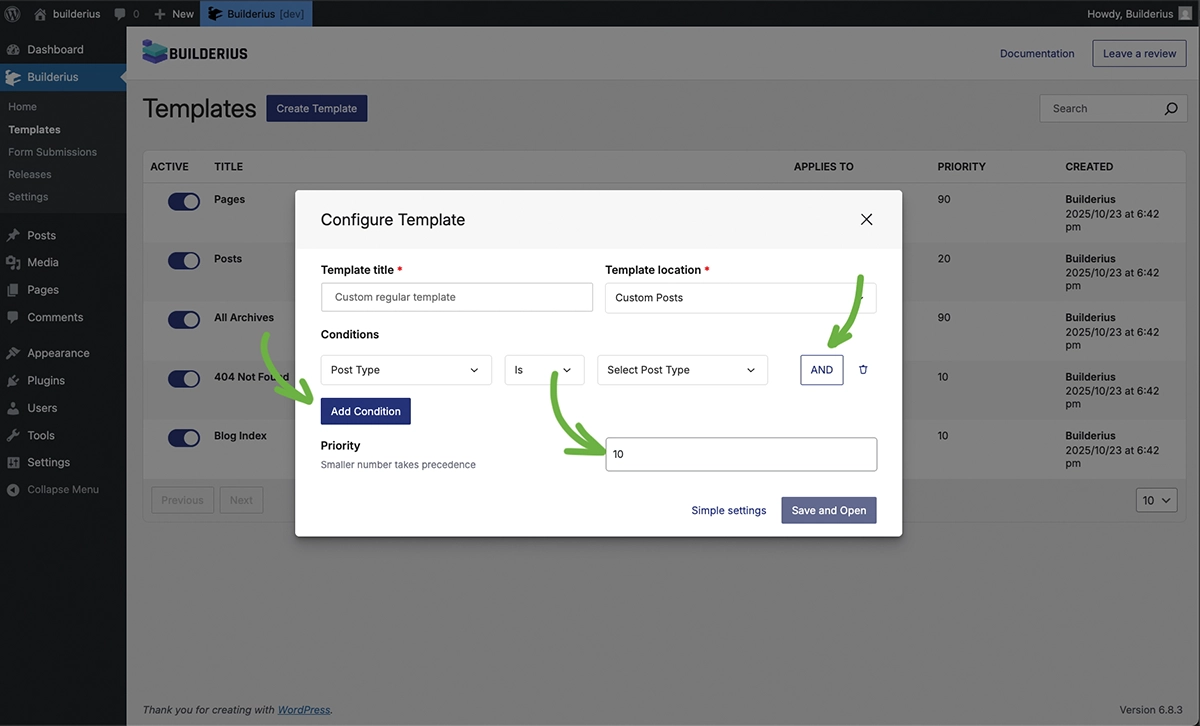Expand the Select Post Type dropdown
The image size is (1200, 726).
682,370
